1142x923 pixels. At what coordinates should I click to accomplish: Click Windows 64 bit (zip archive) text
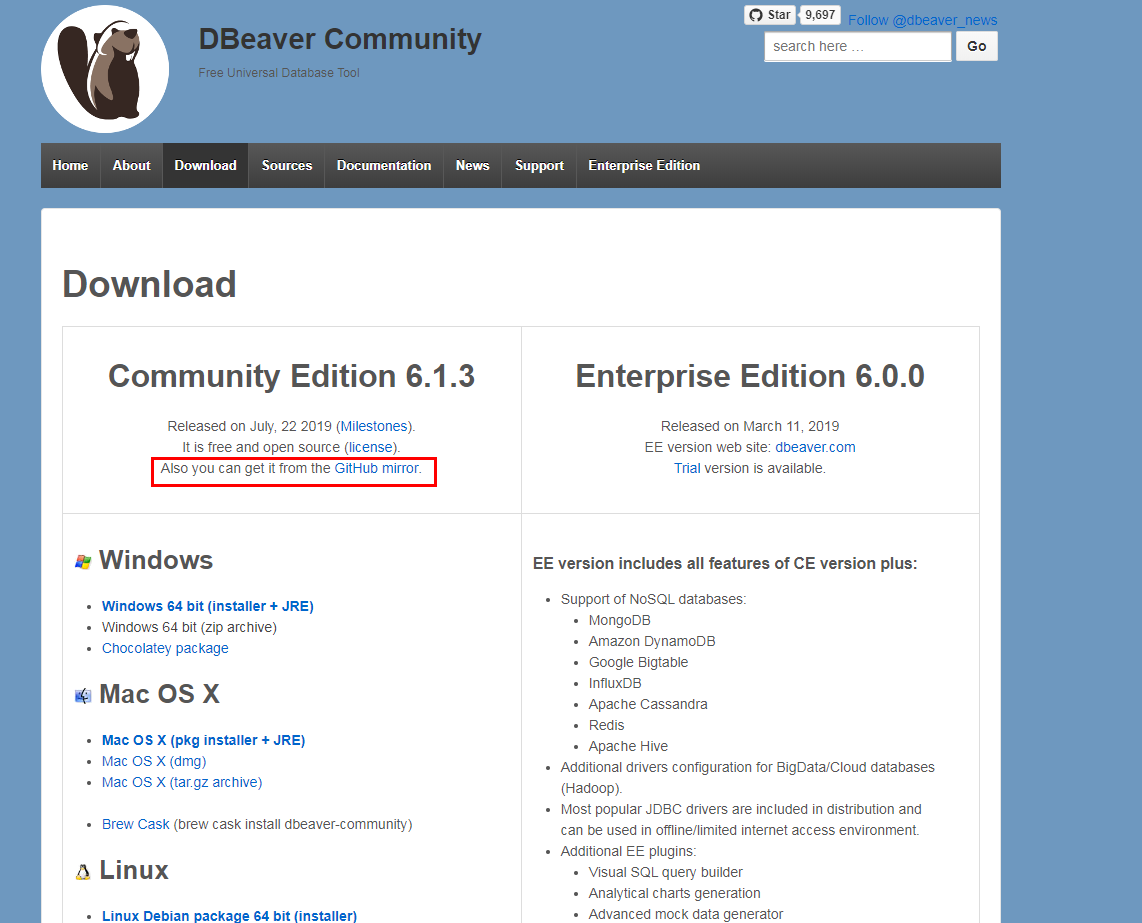[189, 627]
